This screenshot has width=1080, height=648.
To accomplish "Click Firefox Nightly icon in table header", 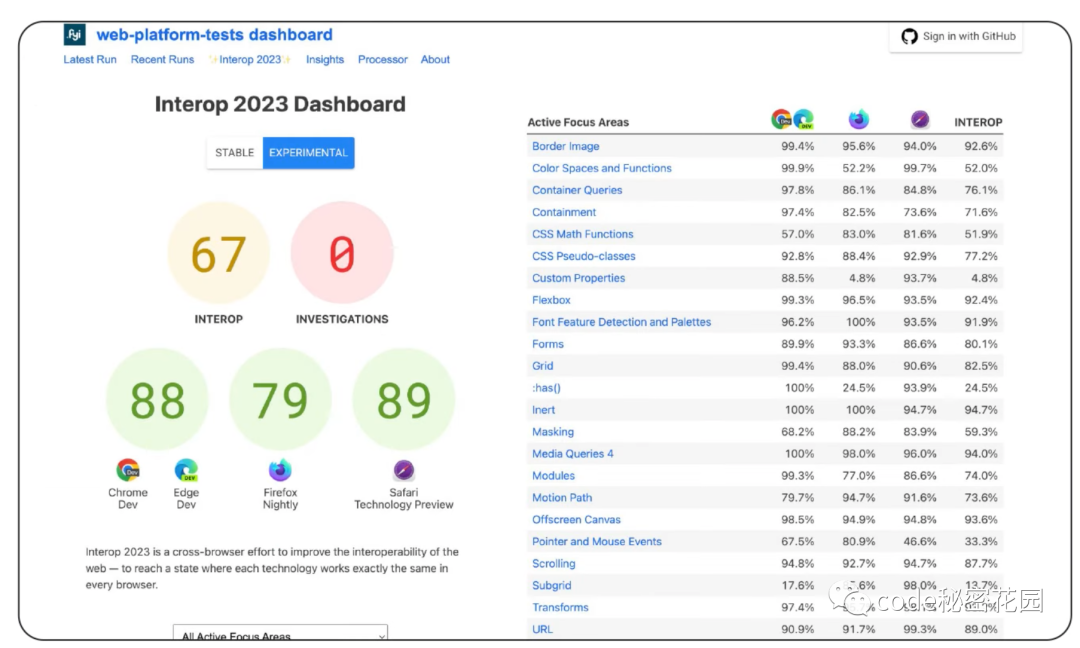I will (x=858, y=119).
